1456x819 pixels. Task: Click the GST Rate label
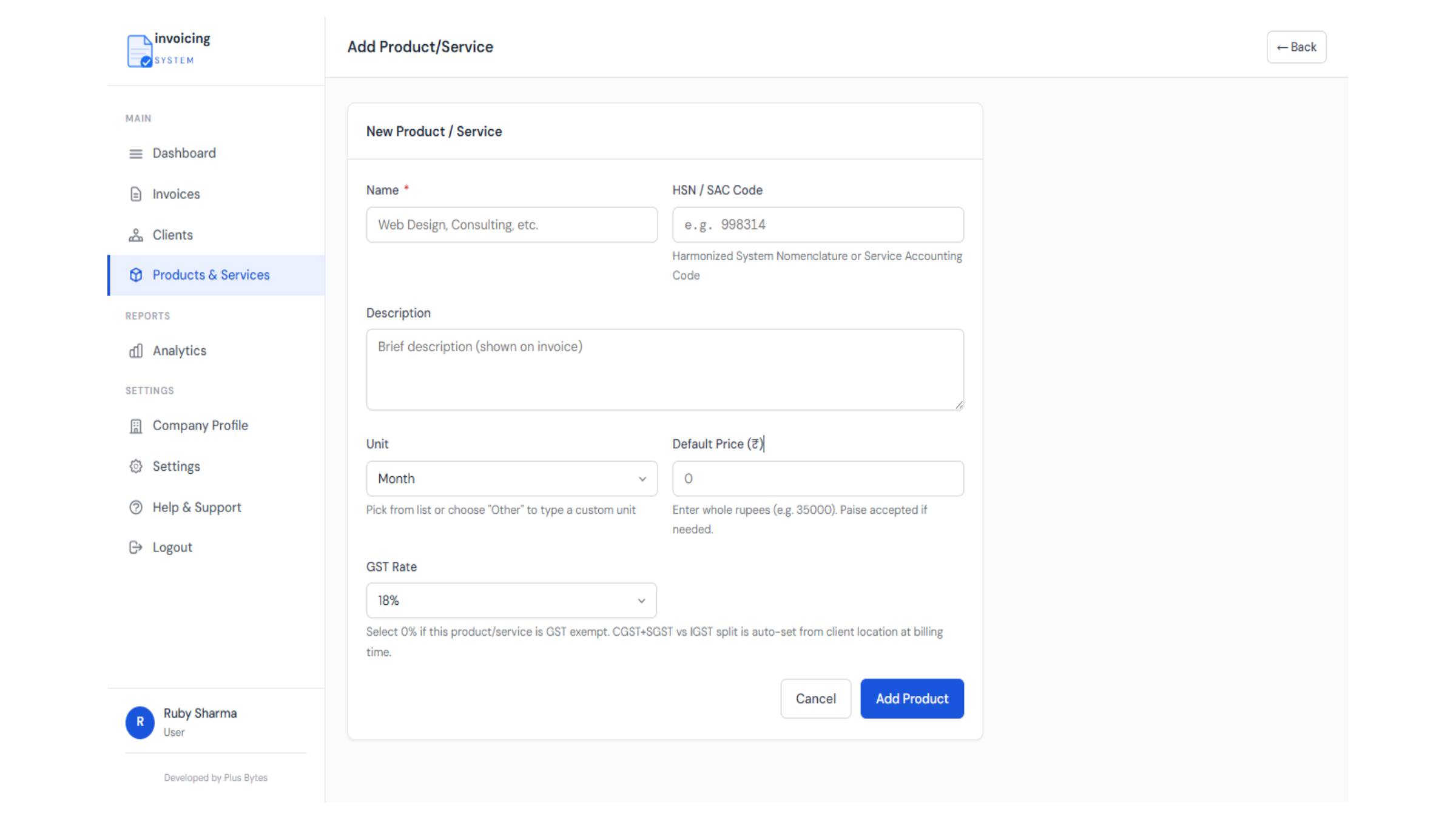click(x=391, y=567)
